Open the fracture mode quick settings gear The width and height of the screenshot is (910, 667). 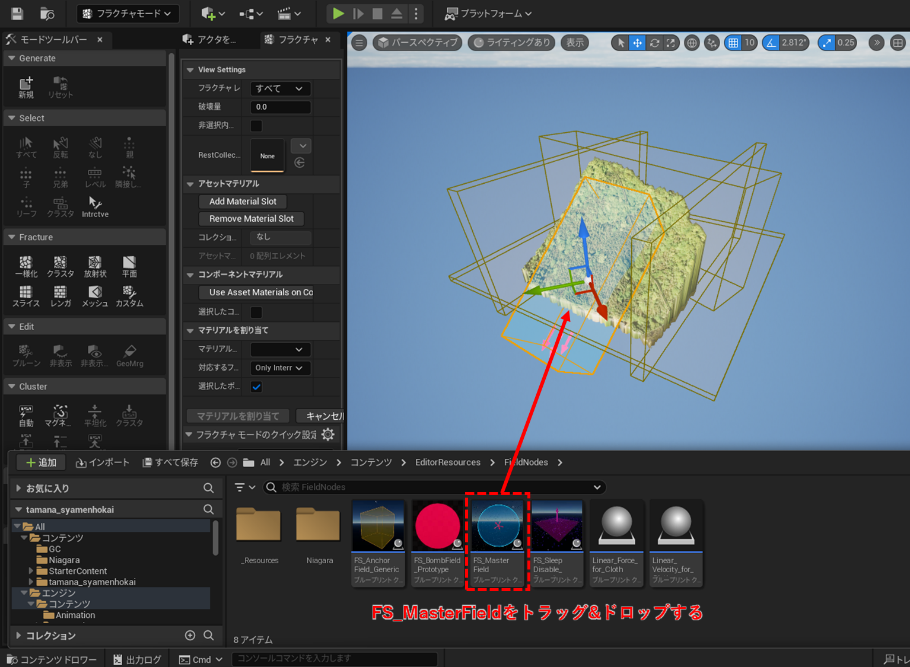(x=328, y=435)
